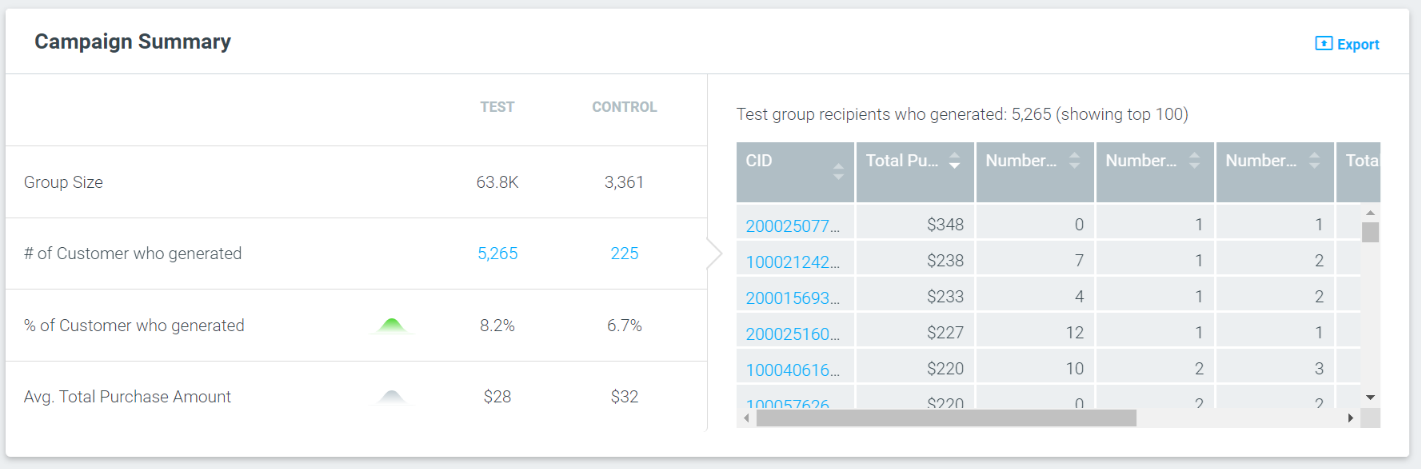Open the 225 control group customers link
Viewport: 1421px width, 469px height.
[624, 254]
